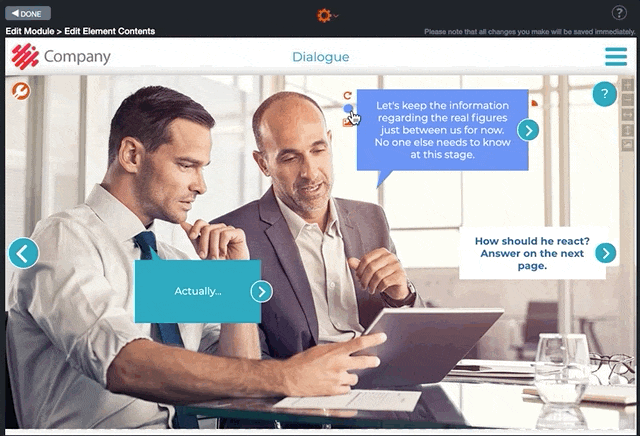The height and width of the screenshot is (436, 640).
Task: Open the hamburger menu in the header
Action: tap(616, 57)
